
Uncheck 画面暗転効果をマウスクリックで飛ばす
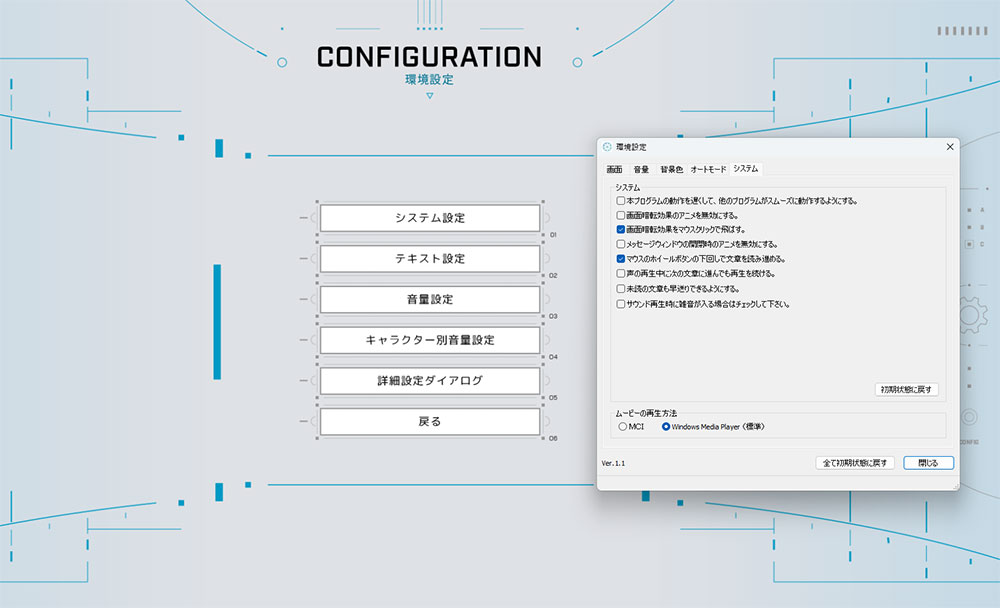point(621,229)
